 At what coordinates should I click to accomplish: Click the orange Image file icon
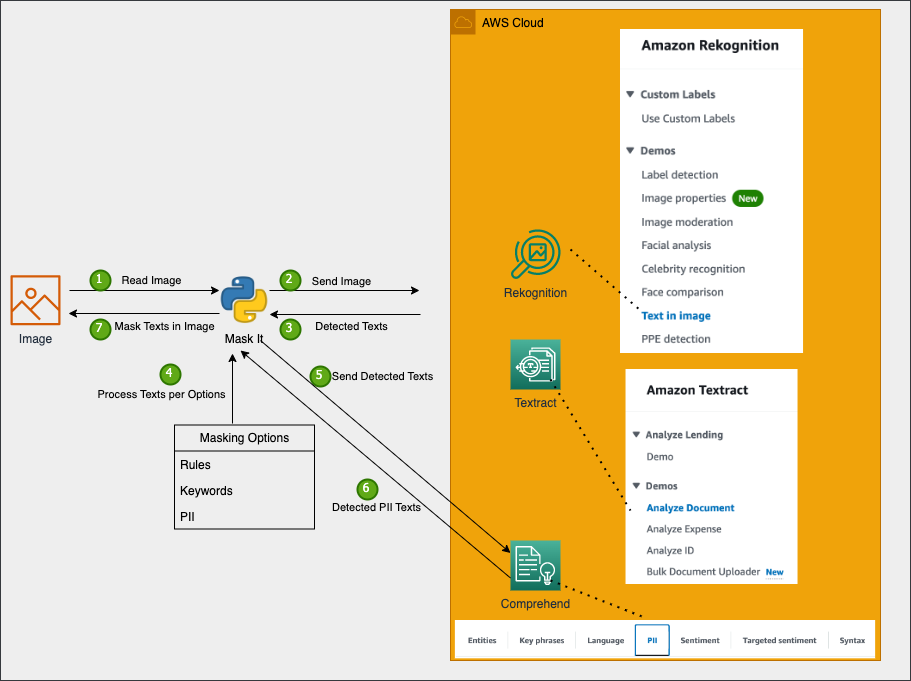[x=35, y=300]
